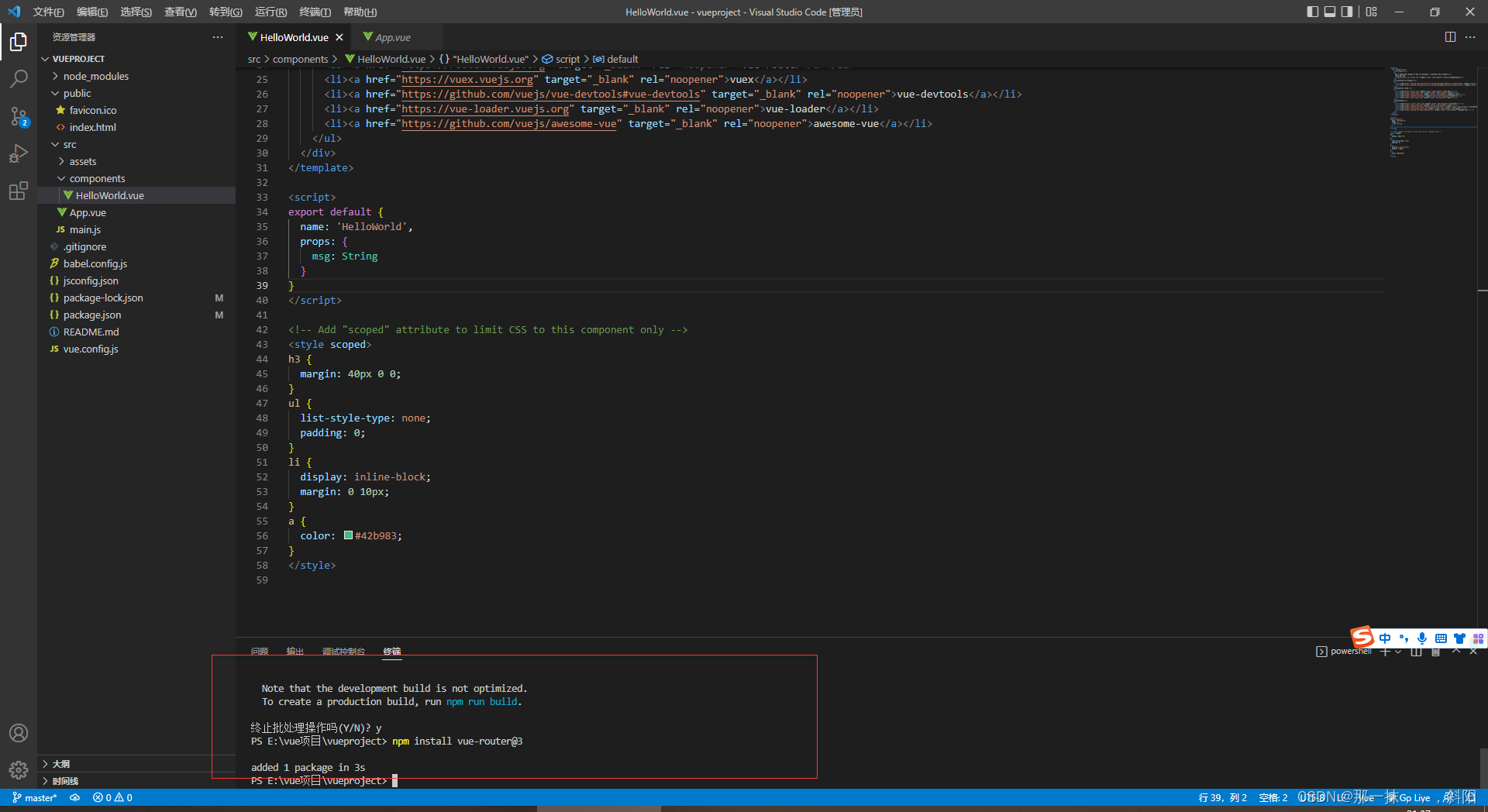Open the Accounts menu in the activity bar
Screen dimensions: 1488x812
click(x=19, y=733)
